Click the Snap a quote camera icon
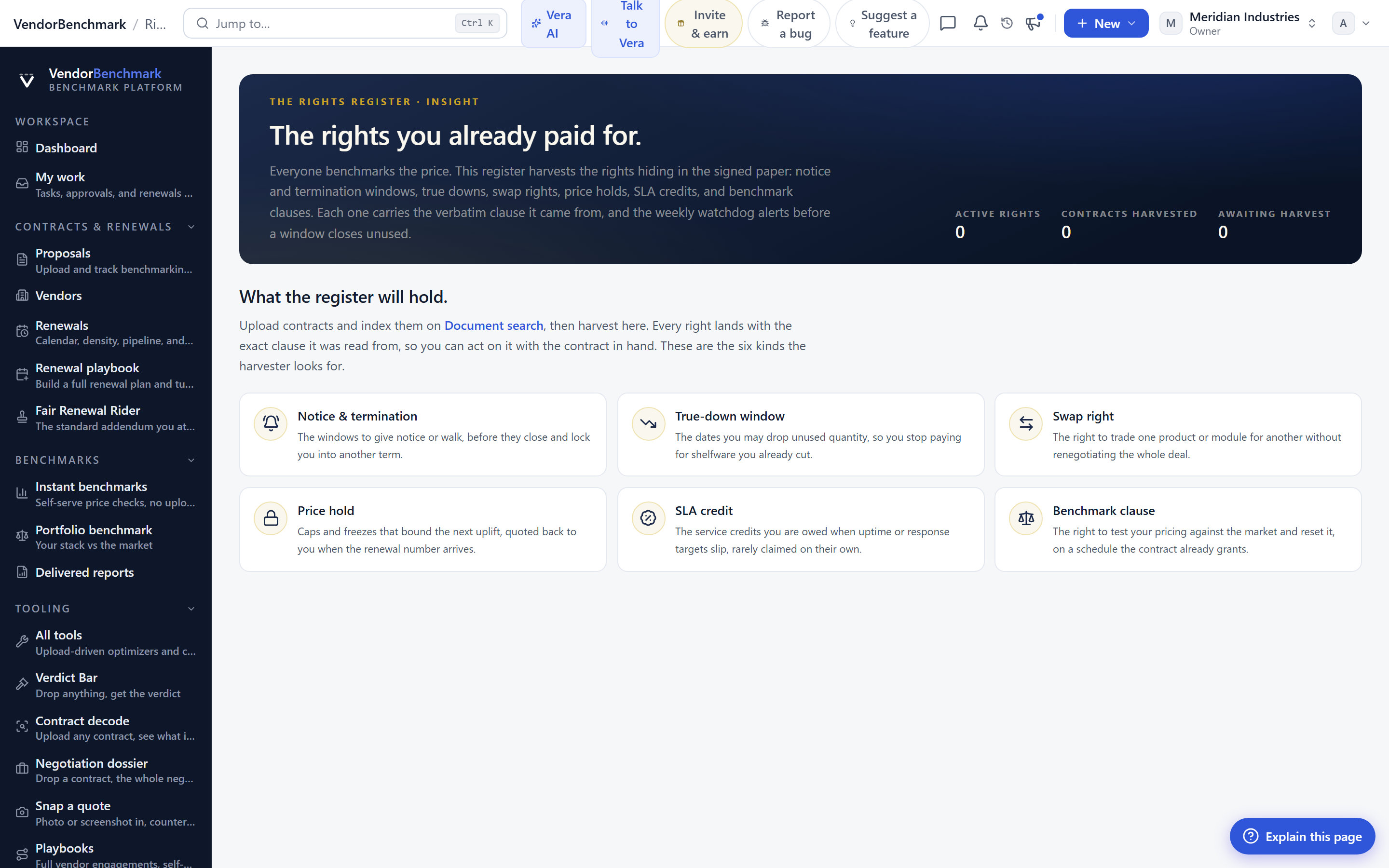This screenshot has width=1389, height=868. (x=22, y=813)
